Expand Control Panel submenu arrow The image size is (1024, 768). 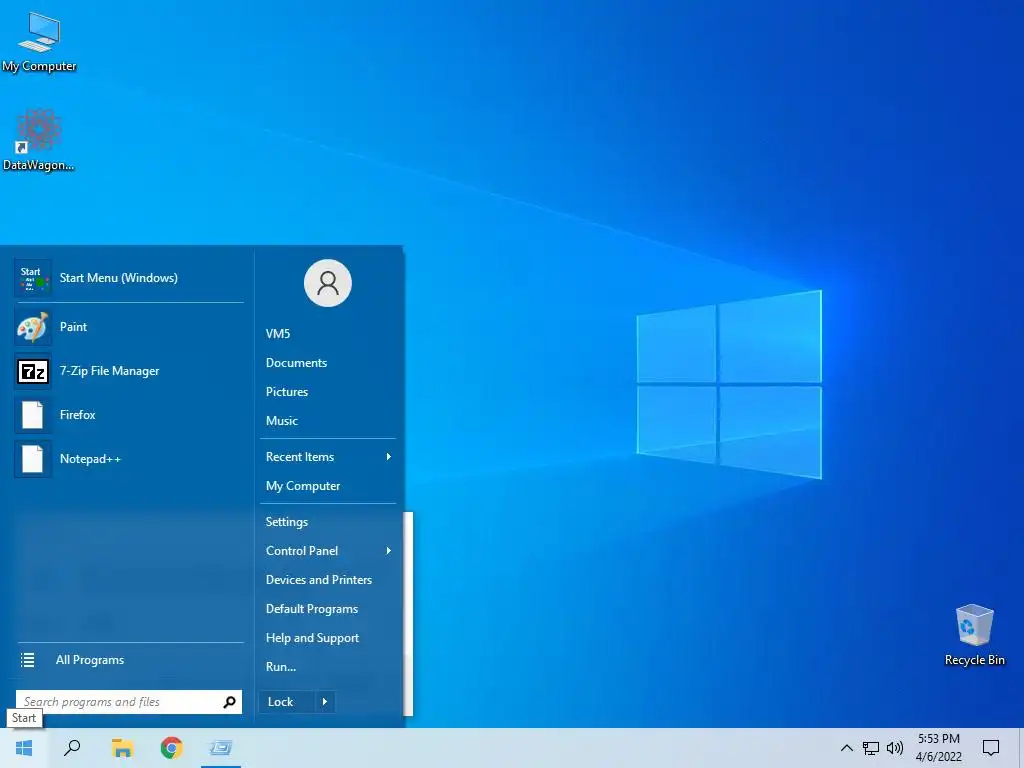[389, 551]
